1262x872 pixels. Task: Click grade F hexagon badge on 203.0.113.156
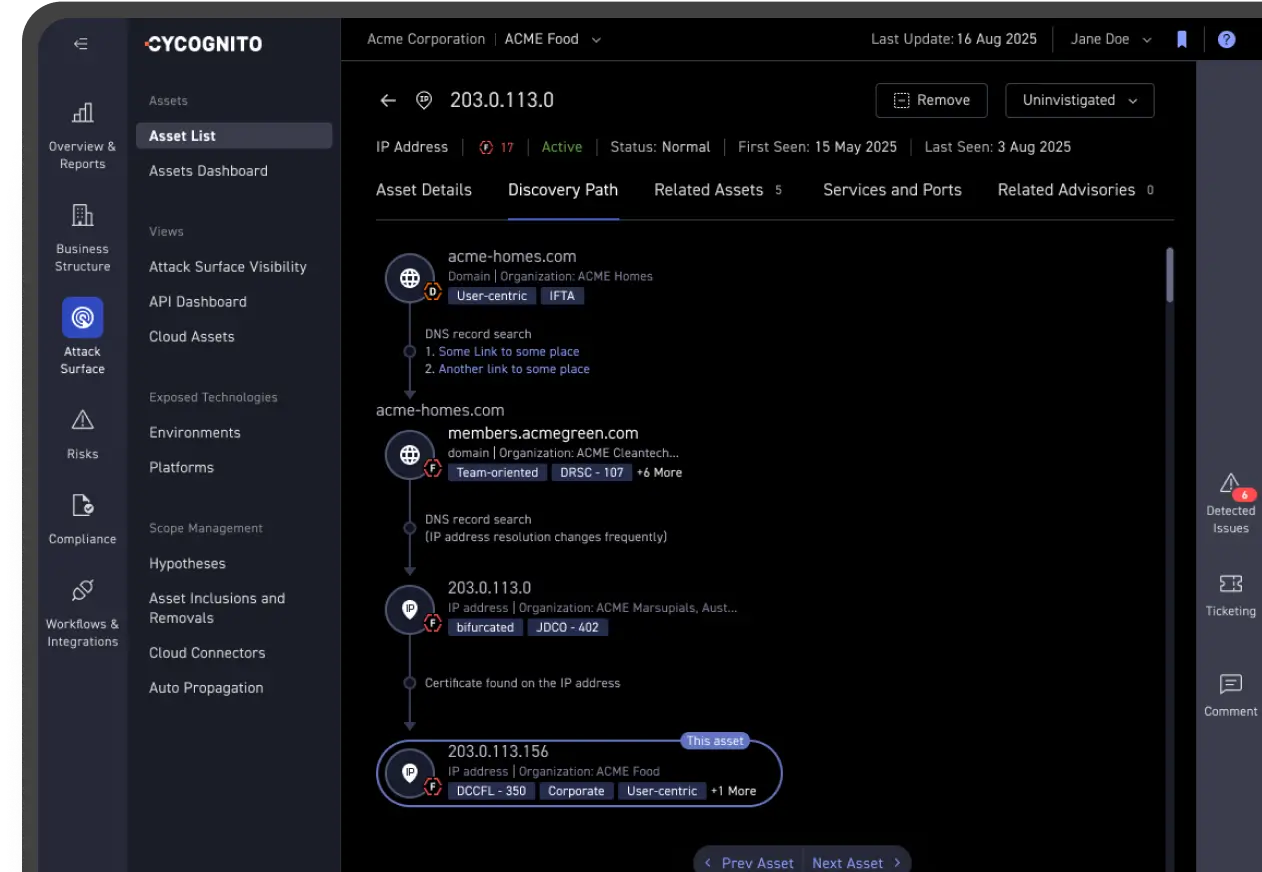(x=433, y=786)
